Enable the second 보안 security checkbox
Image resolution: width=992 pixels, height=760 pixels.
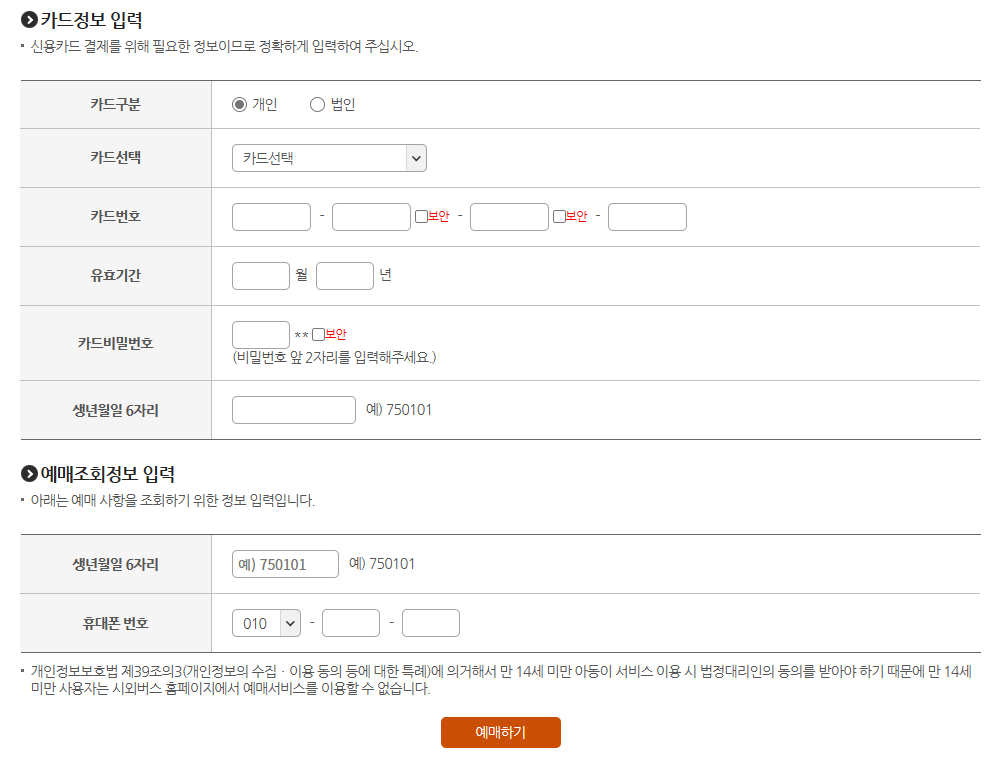(x=561, y=216)
